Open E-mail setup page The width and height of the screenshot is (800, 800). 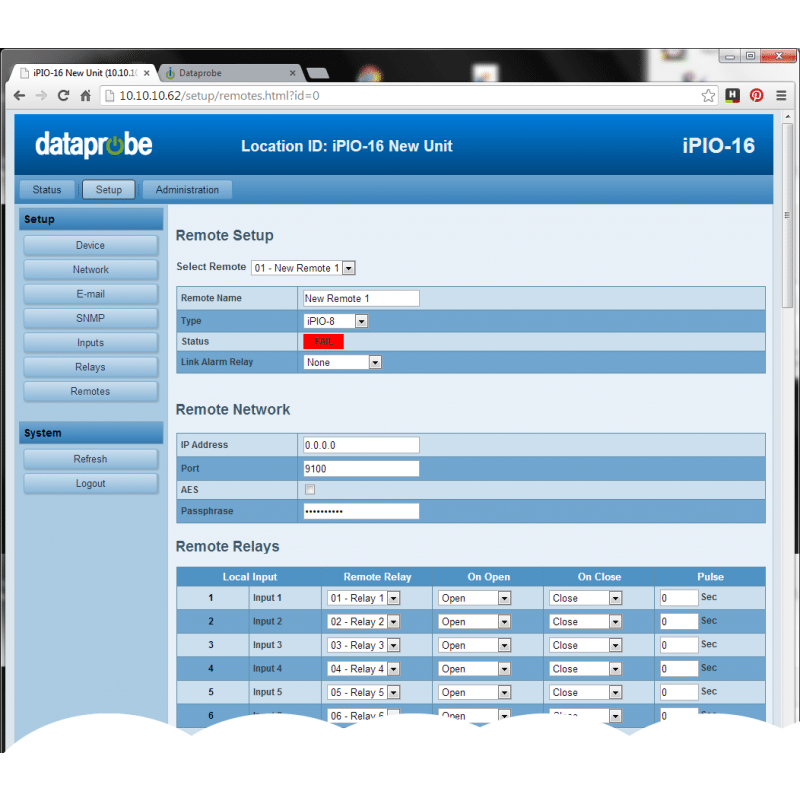pos(90,294)
